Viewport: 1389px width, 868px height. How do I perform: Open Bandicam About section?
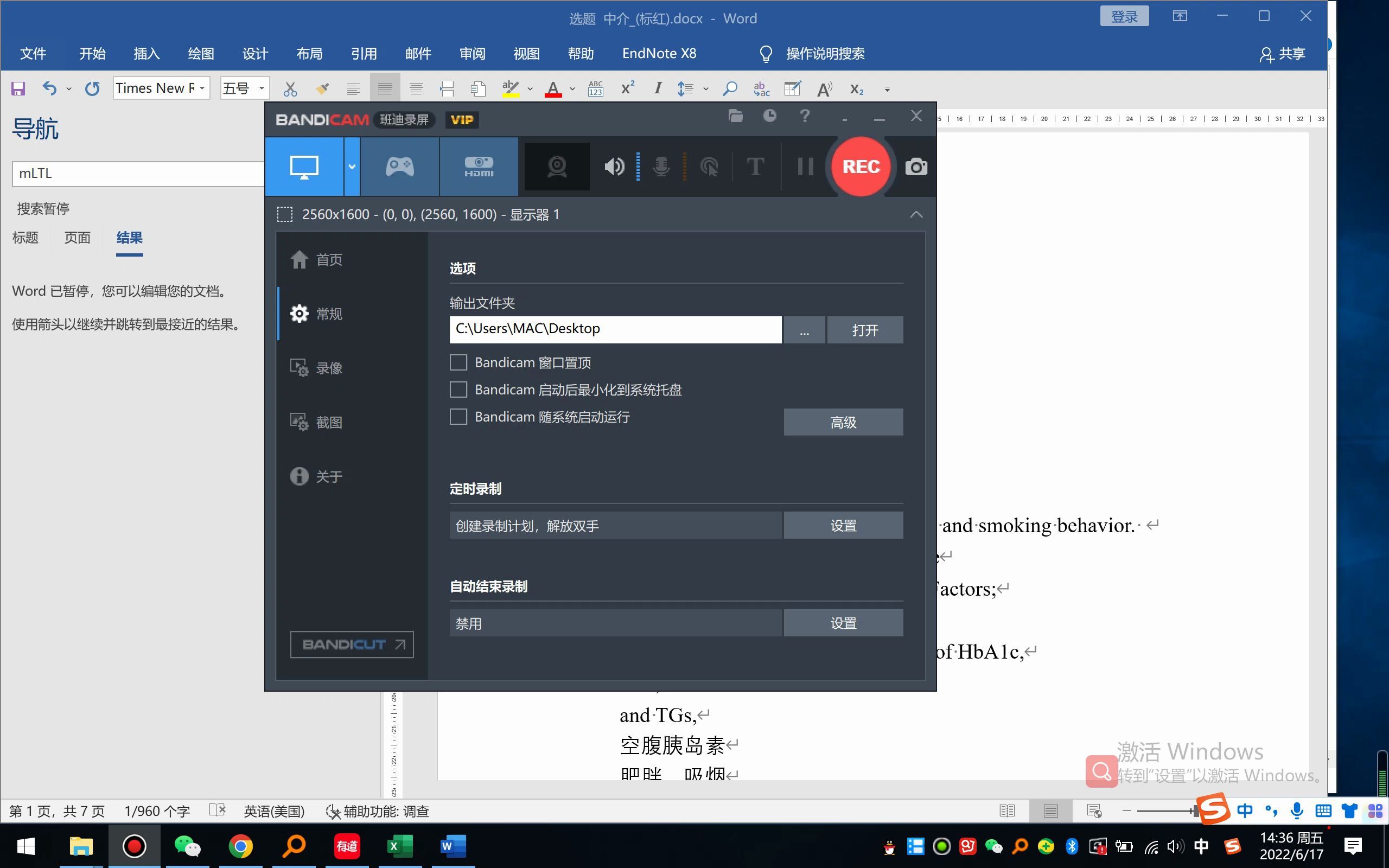pyautogui.click(x=316, y=476)
